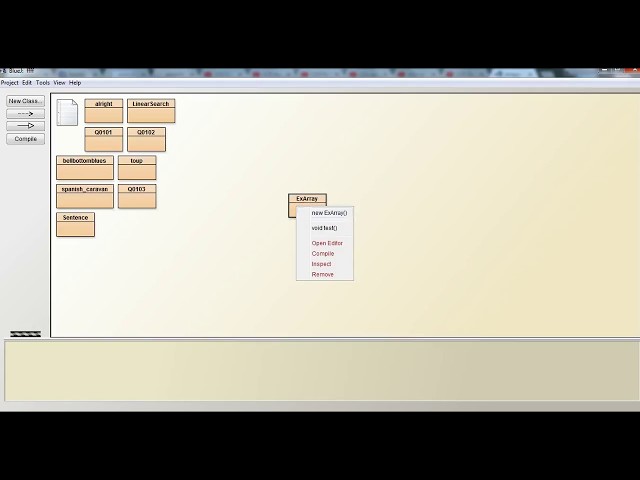Click the object bench area
Image resolution: width=640 pixels, height=480 pixels.
[322, 371]
